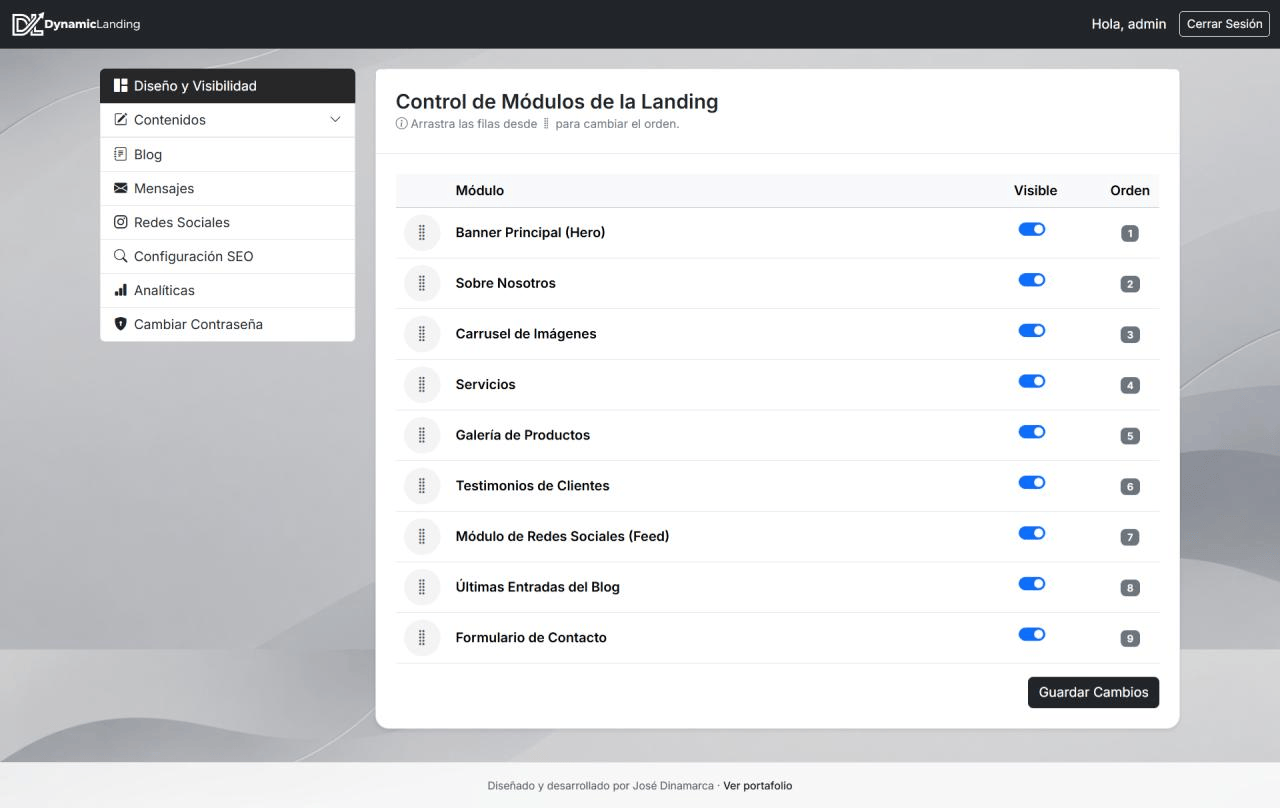Image resolution: width=1280 pixels, height=808 pixels.
Task: Click order badge 1 for Banner Principal
Action: point(1130,234)
